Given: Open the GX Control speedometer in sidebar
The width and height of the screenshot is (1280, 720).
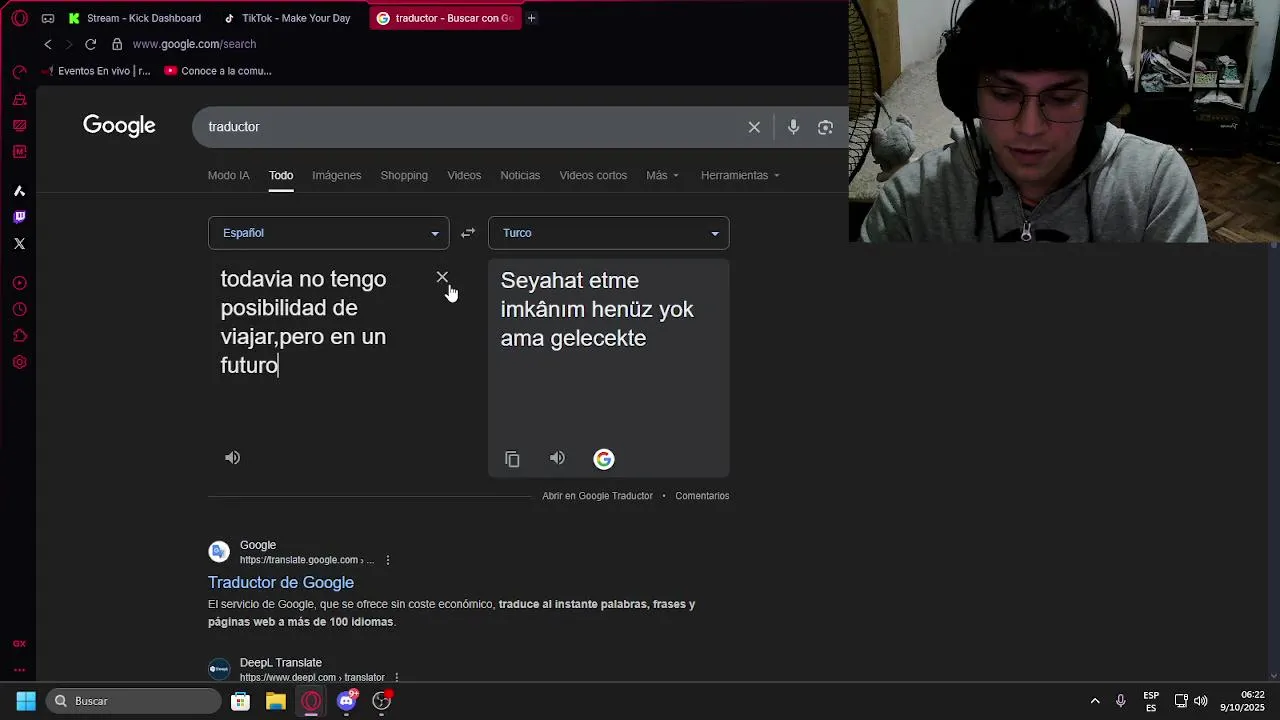Looking at the screenshot, I should click(19, 72).
